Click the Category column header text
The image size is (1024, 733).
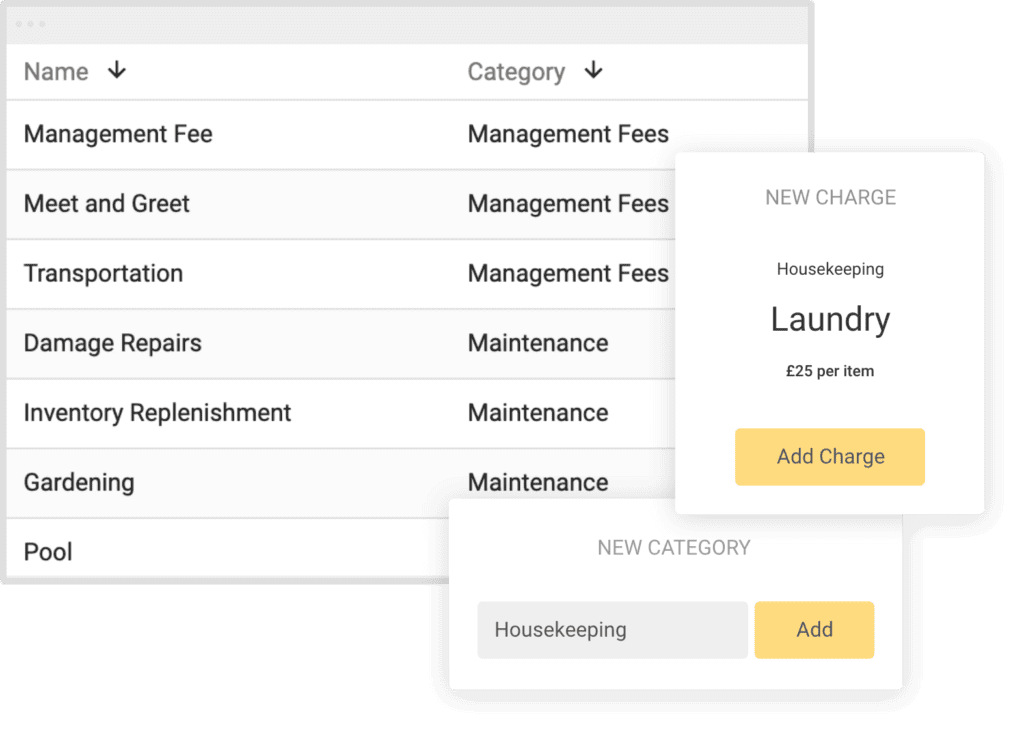tap(516, 72)
